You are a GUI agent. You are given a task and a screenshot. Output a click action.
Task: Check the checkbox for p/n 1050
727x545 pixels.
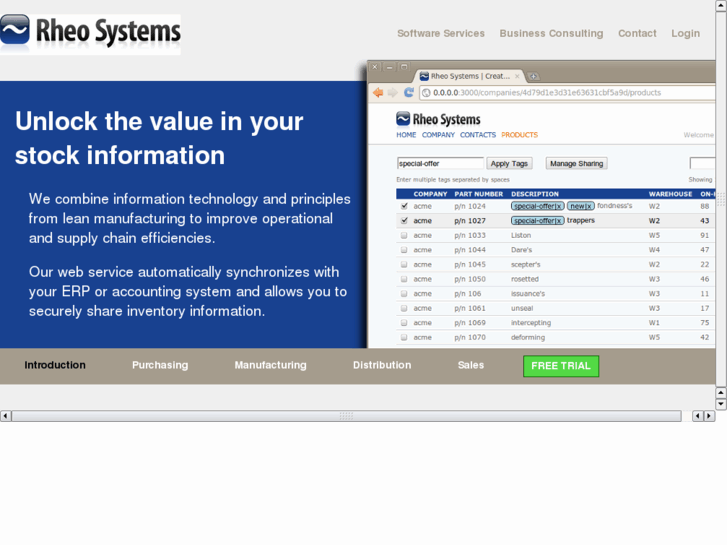coord(404,279)
